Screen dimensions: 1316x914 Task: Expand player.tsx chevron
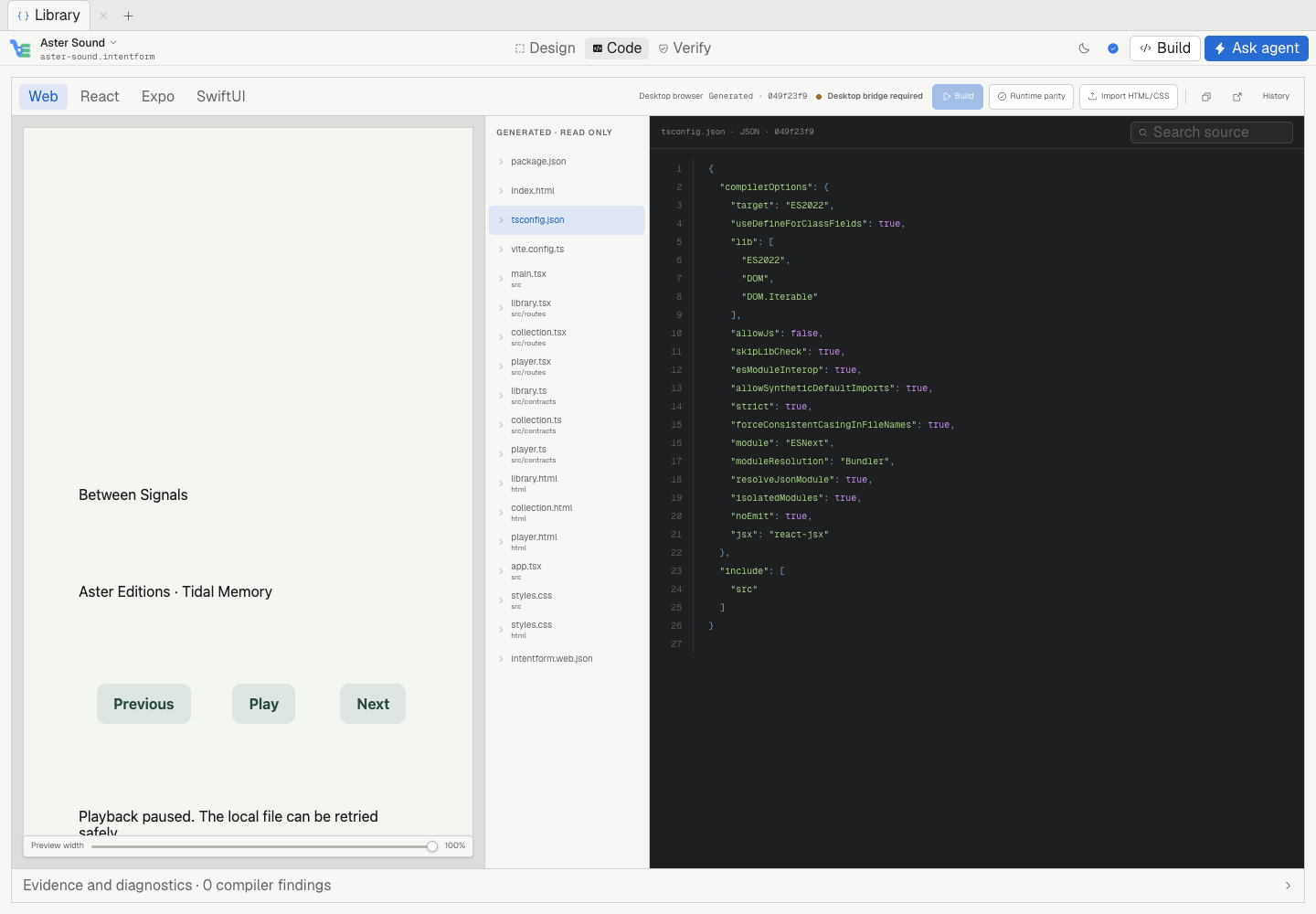501,367
